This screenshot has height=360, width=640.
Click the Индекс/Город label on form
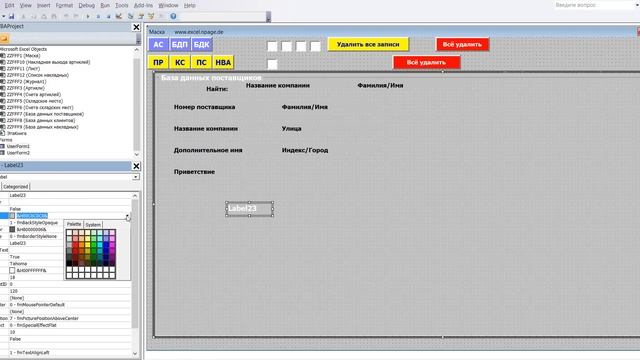tap(305, 150)
